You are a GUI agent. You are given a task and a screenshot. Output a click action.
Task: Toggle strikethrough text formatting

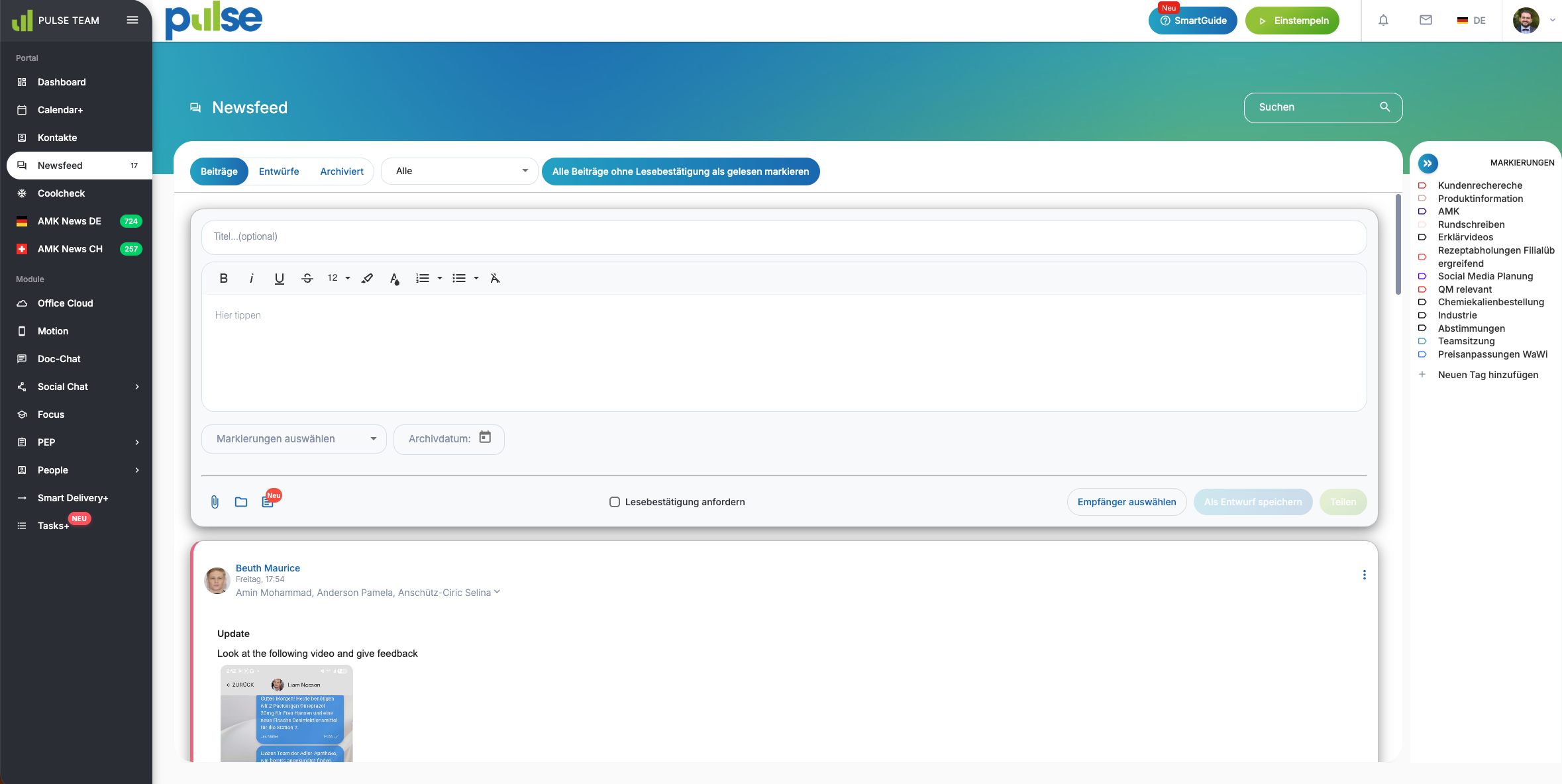[x=307, y=278]
